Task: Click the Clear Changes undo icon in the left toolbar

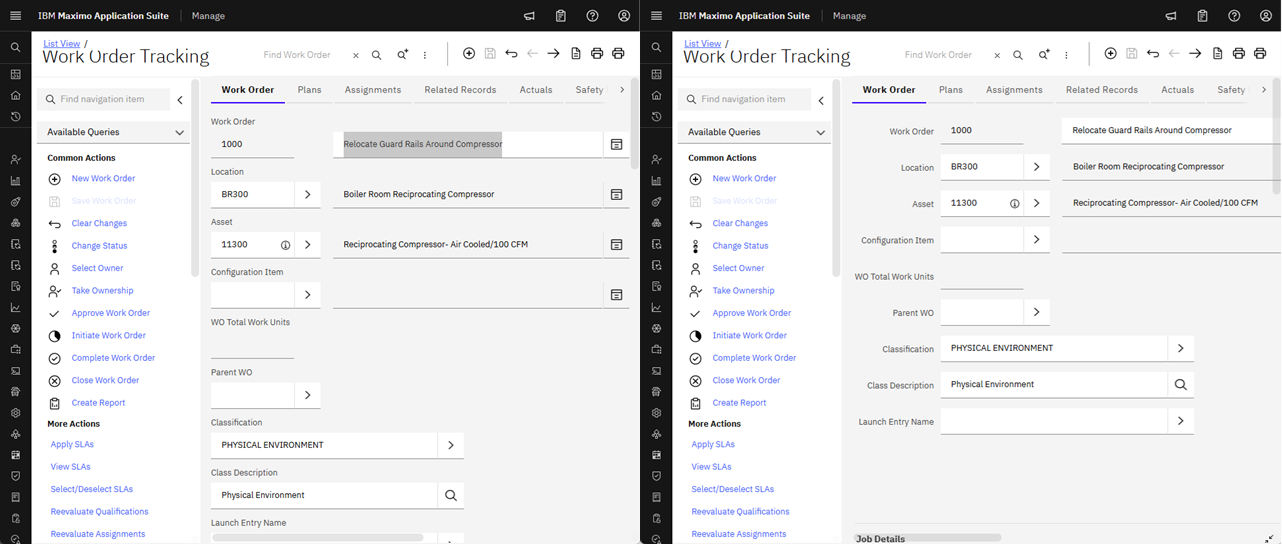Action: coord(511,54)
